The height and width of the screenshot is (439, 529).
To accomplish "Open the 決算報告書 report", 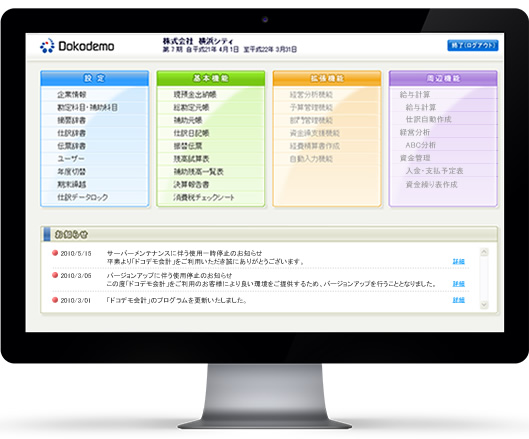I will pos(191,185).
